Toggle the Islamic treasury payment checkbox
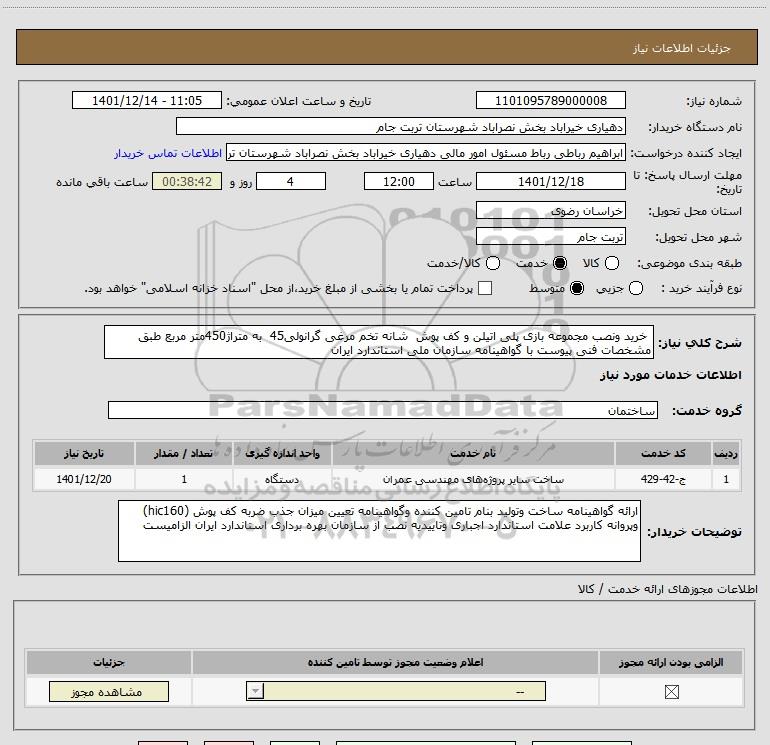This screenshot has height=745, width=770. pyautogui.click(x=485, y=288)
